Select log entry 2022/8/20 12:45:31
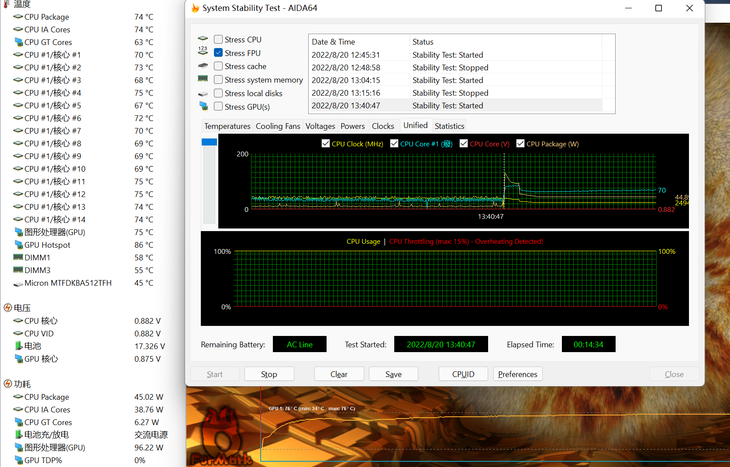This screenshot has width=730, height=467. tap(455, 54)
